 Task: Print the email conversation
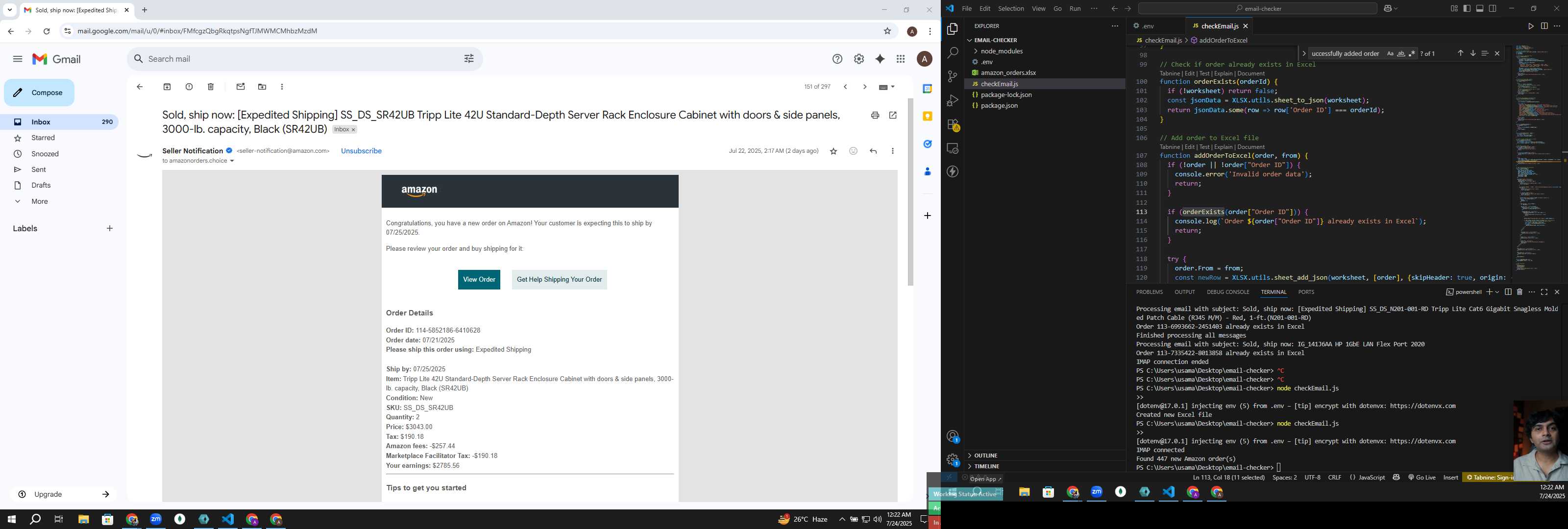coord(875,115)
